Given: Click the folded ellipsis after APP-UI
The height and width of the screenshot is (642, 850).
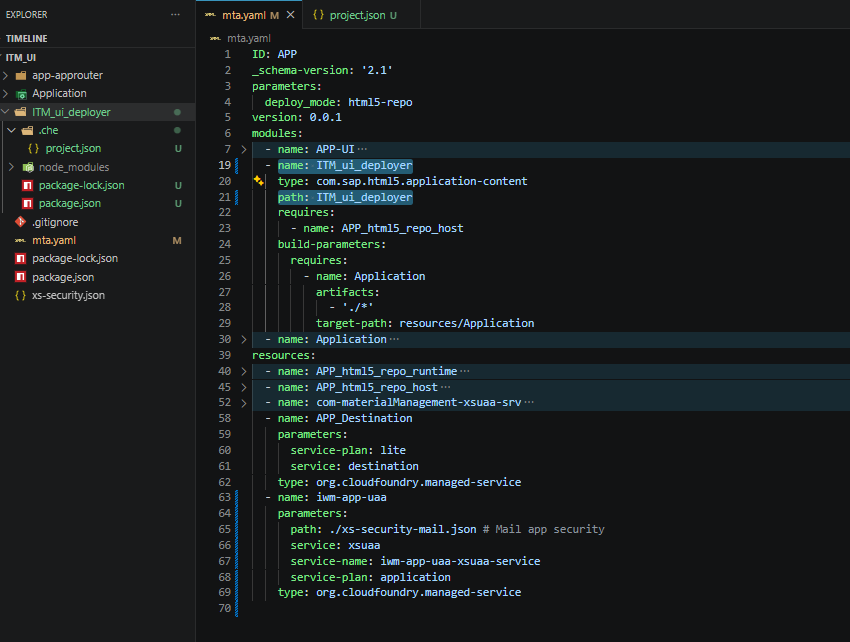Looking at the screenshot, I should click(362, 149).
